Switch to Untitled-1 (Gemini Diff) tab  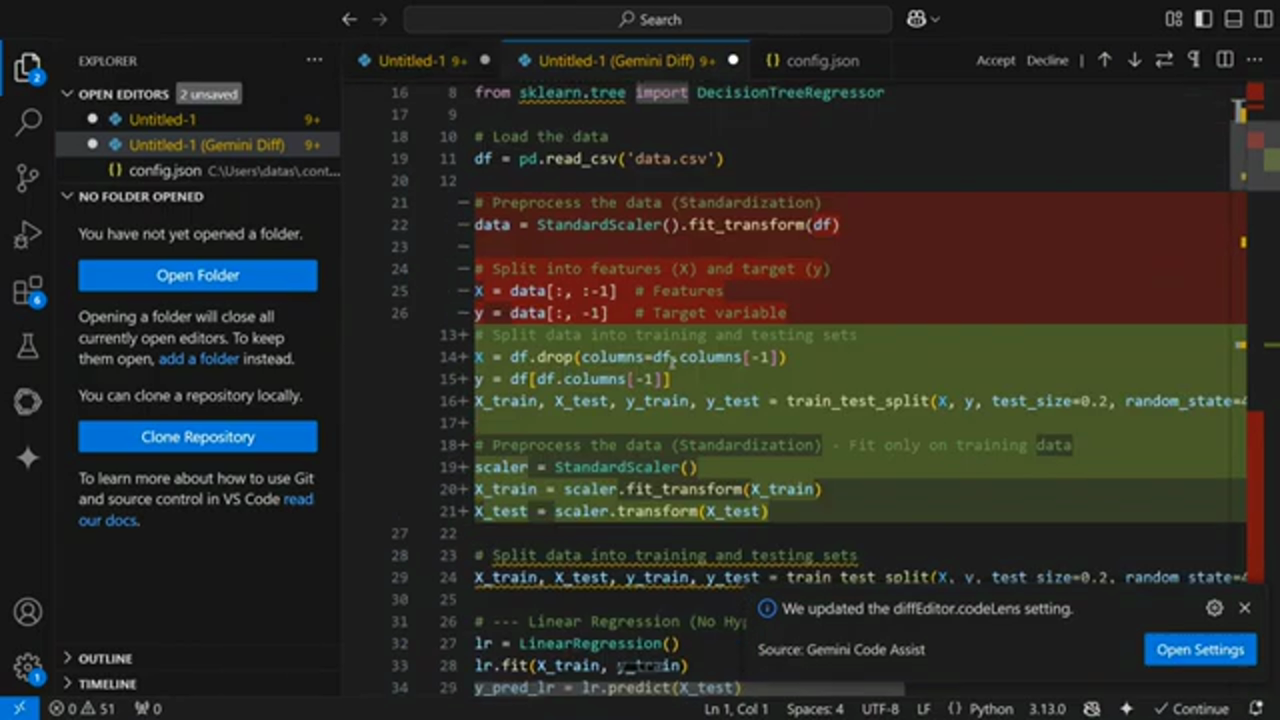pyautogui.click(x=626, y=60)
